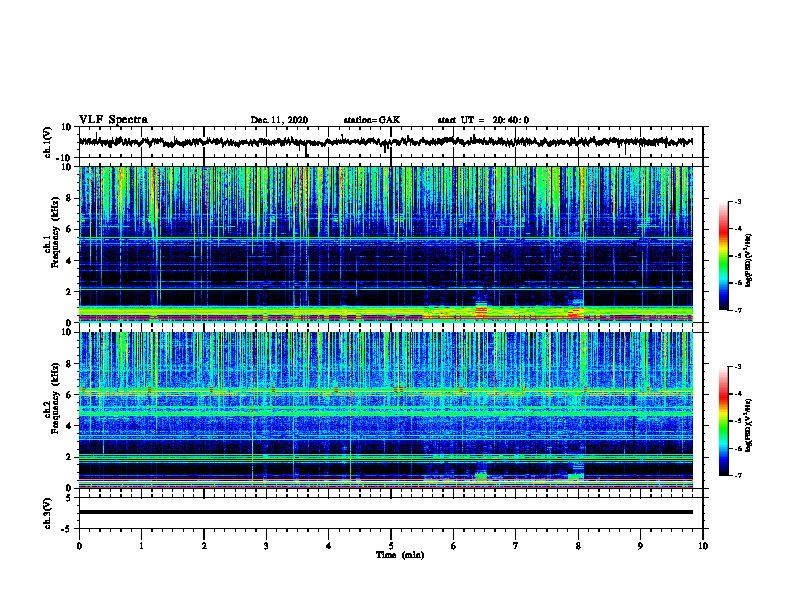Click the "8" kHz tick on ch.1 frequency axis
Viewport: 792px width, 612px height.
click(x=70, y=198)
